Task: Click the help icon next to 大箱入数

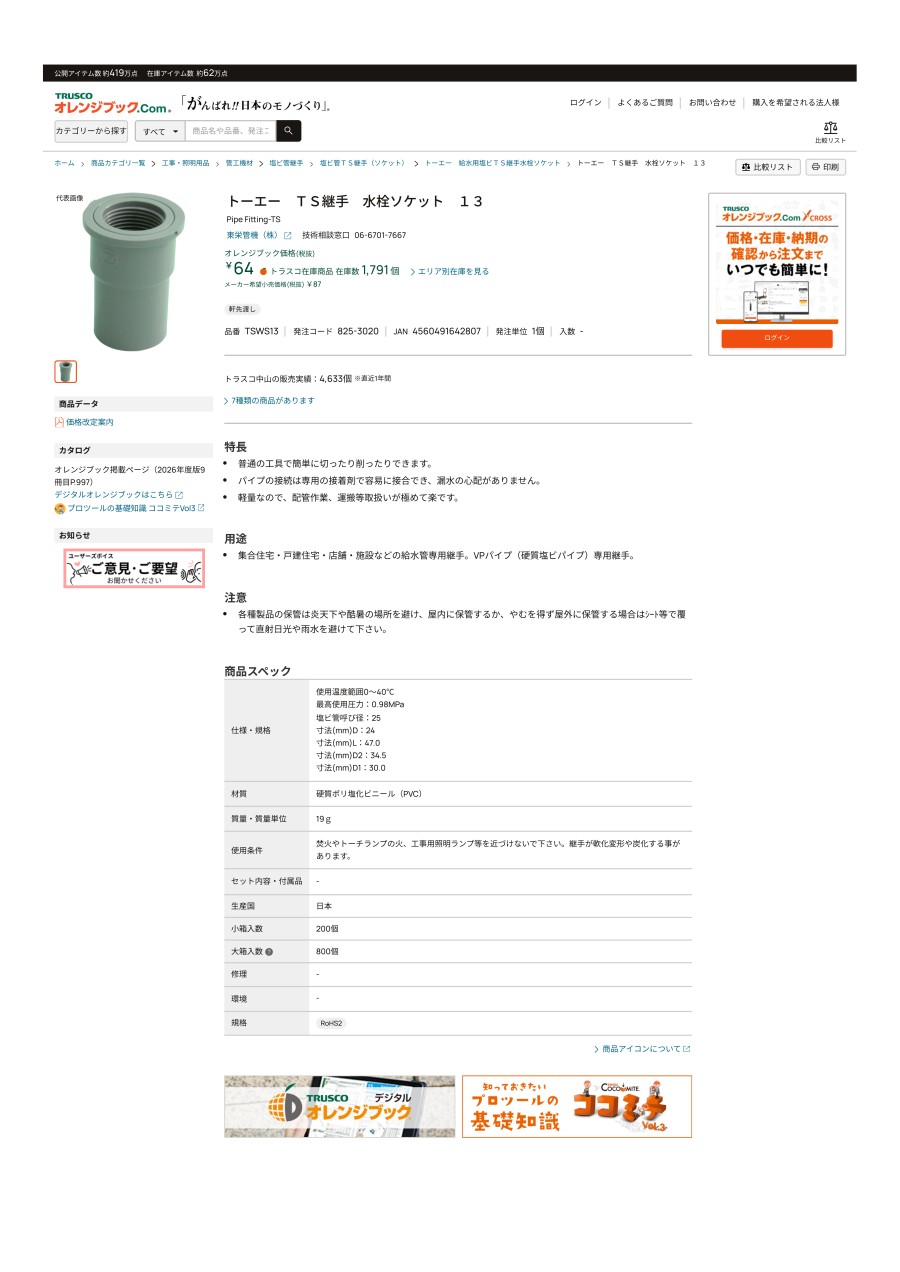Action: (x=269, y=952)
